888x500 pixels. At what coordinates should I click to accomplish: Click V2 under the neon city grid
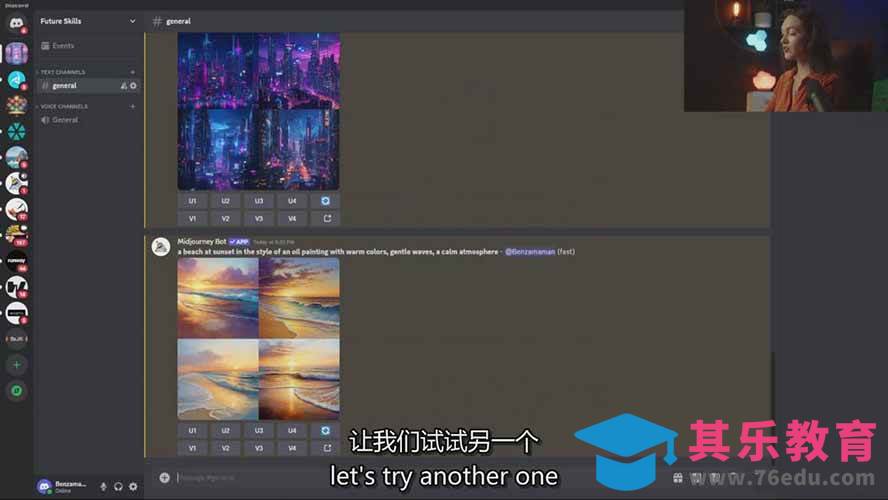[x=225, y=219]
